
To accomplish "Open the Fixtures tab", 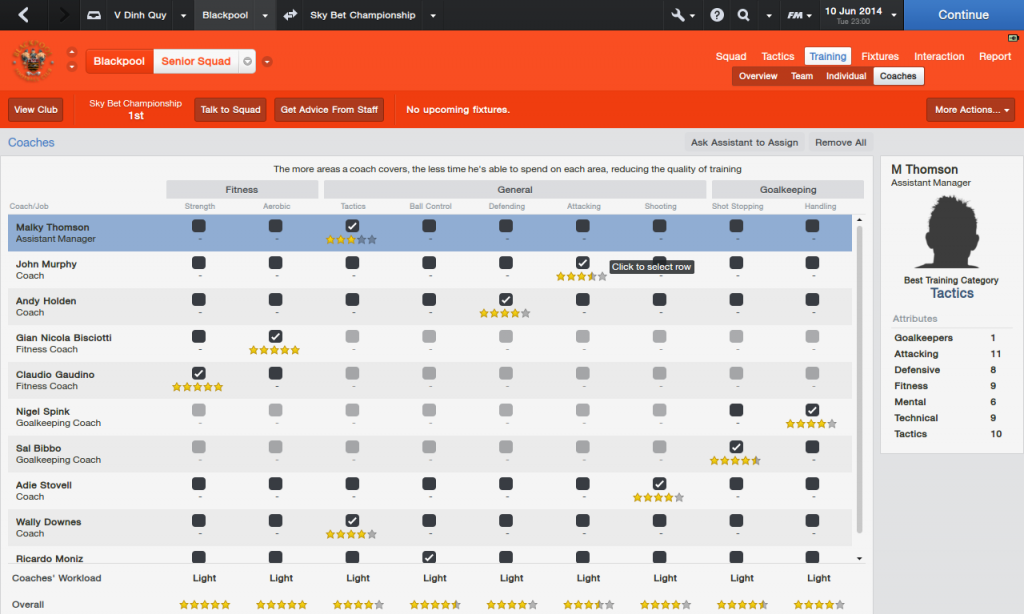I will coord(880,56).
